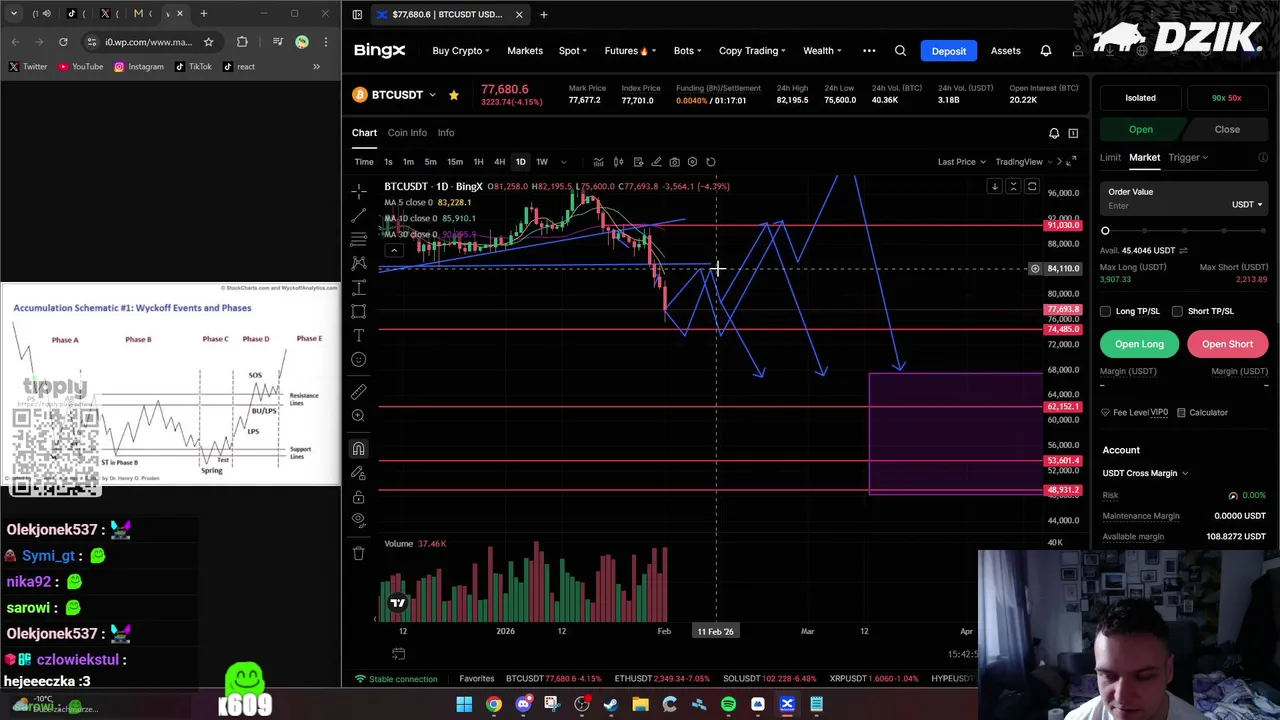Open the more menu ellipsis in BingX header
The image size is (1280, 720).
point(869,51)
